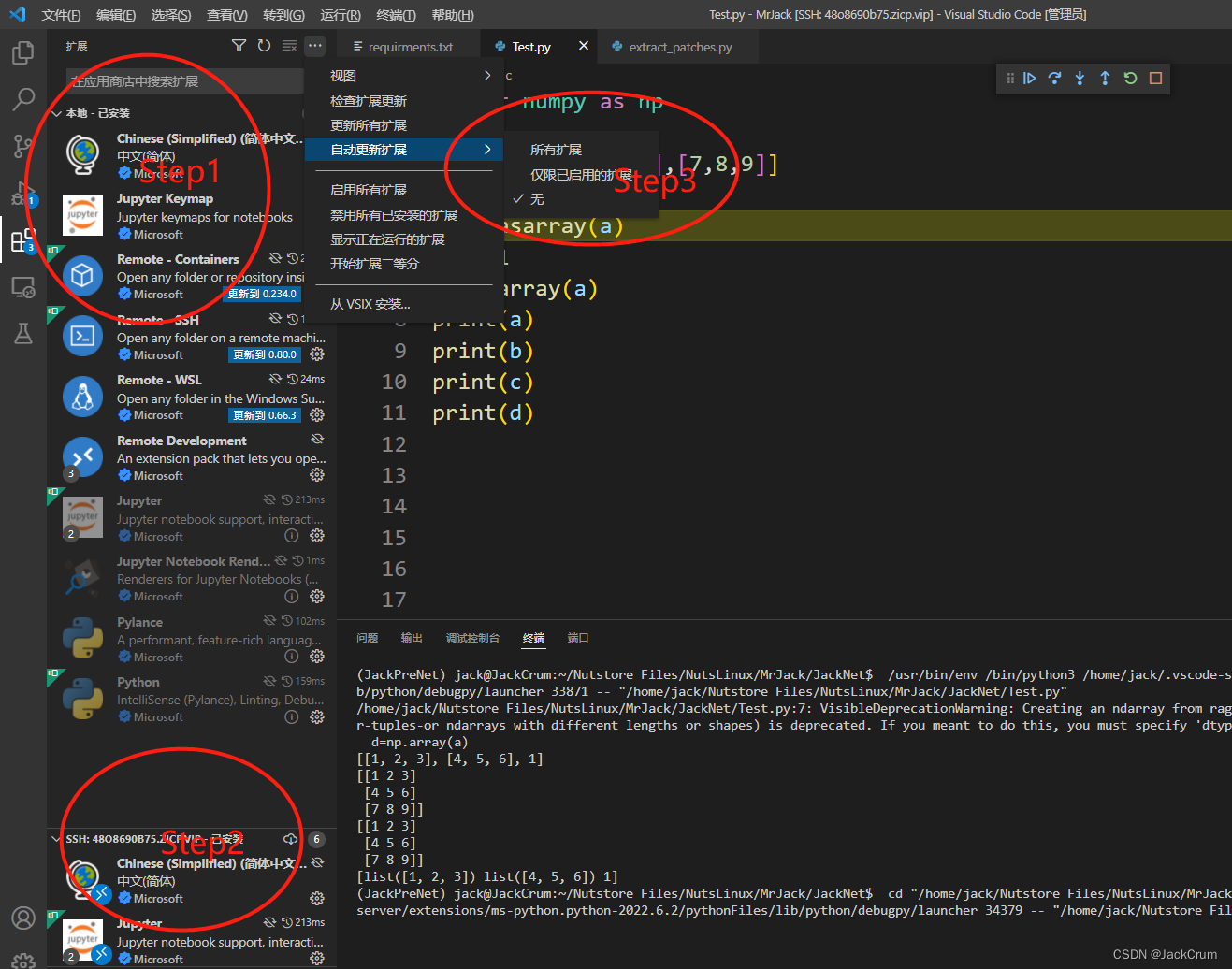The image size is (1232, 969).
Task: Open the 自动更新扩展 submenu
Action: pyautogui.click(x=404, y=150)
